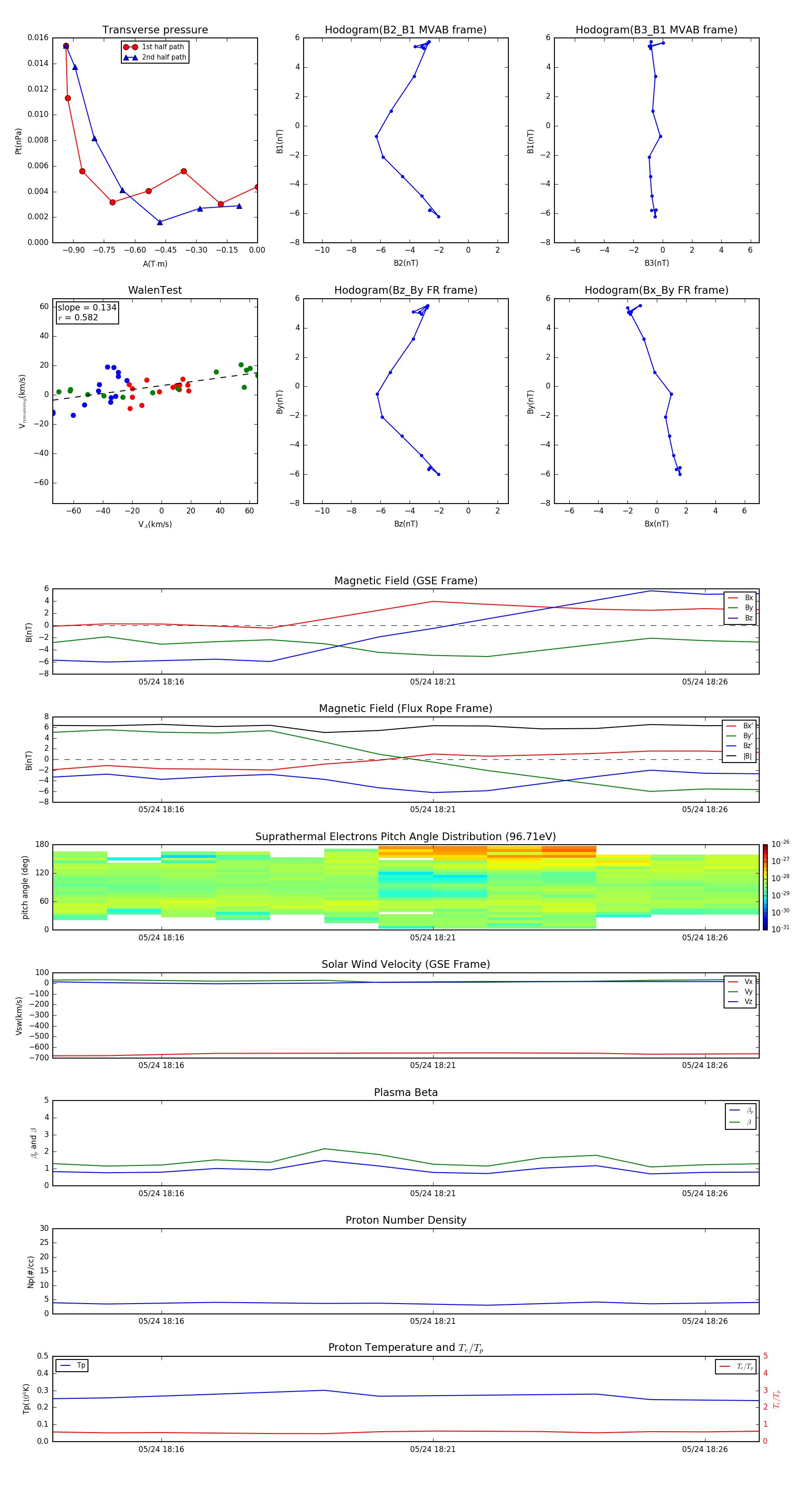Click '05/24 18:21' tick under GSE magnetic field
This screenshot has width=812, height=1489.
tap(433, 681)
